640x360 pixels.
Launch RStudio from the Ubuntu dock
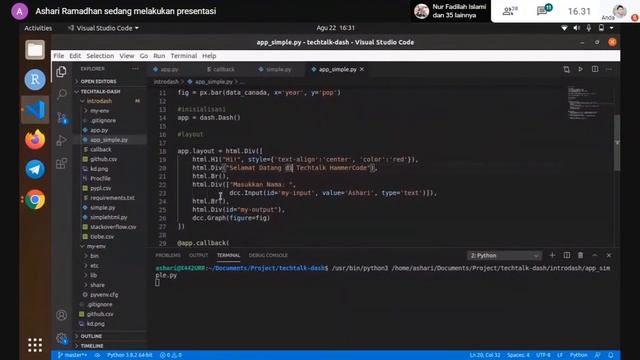[35, 79]
